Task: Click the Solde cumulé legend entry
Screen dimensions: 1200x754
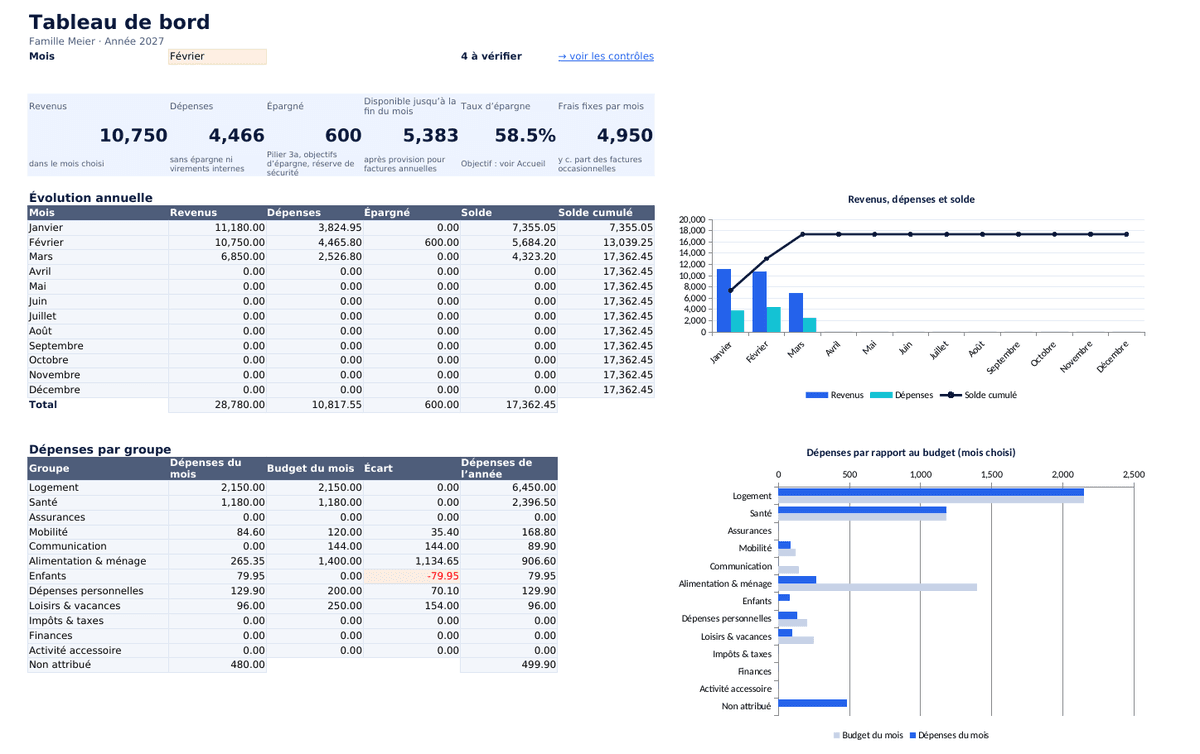Action: (x=977, y=395)
